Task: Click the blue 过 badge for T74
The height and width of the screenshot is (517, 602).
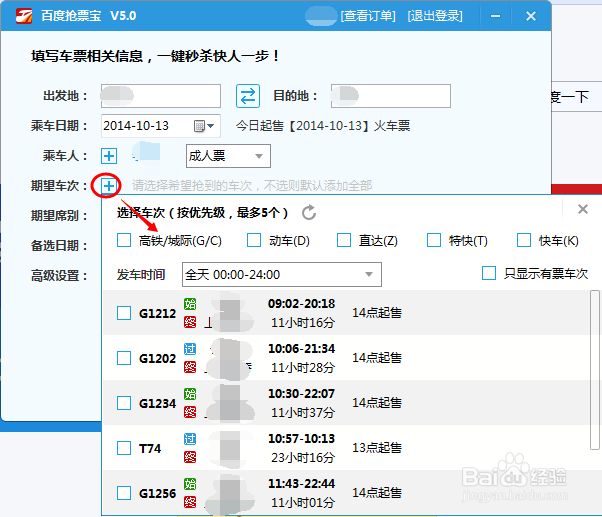Action: click(190, 439)
